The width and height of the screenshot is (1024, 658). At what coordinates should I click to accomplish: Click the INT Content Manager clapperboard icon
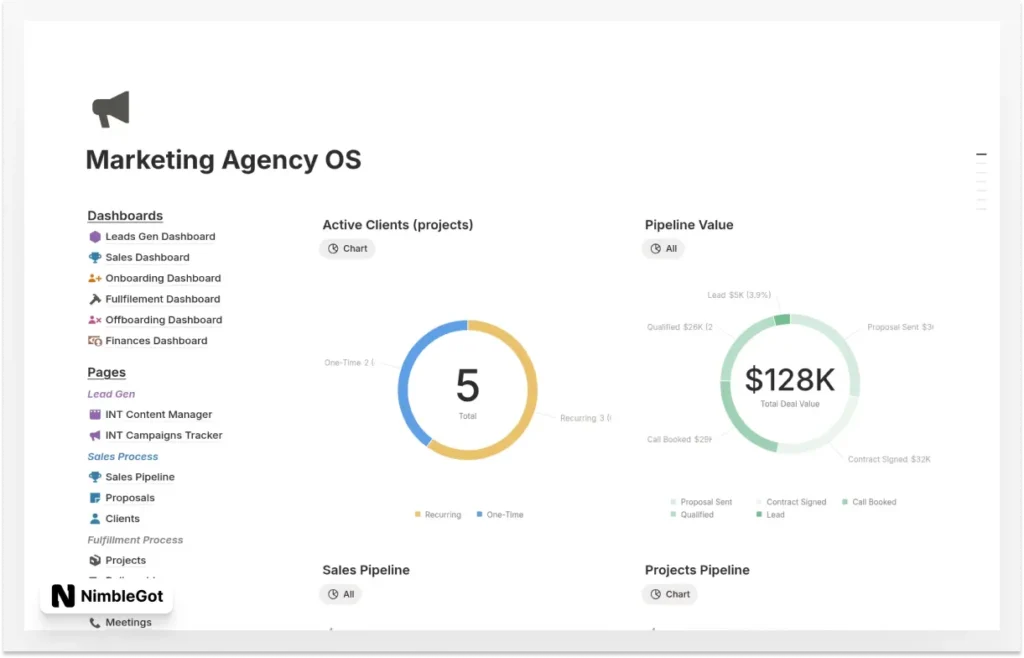point(95,415)
